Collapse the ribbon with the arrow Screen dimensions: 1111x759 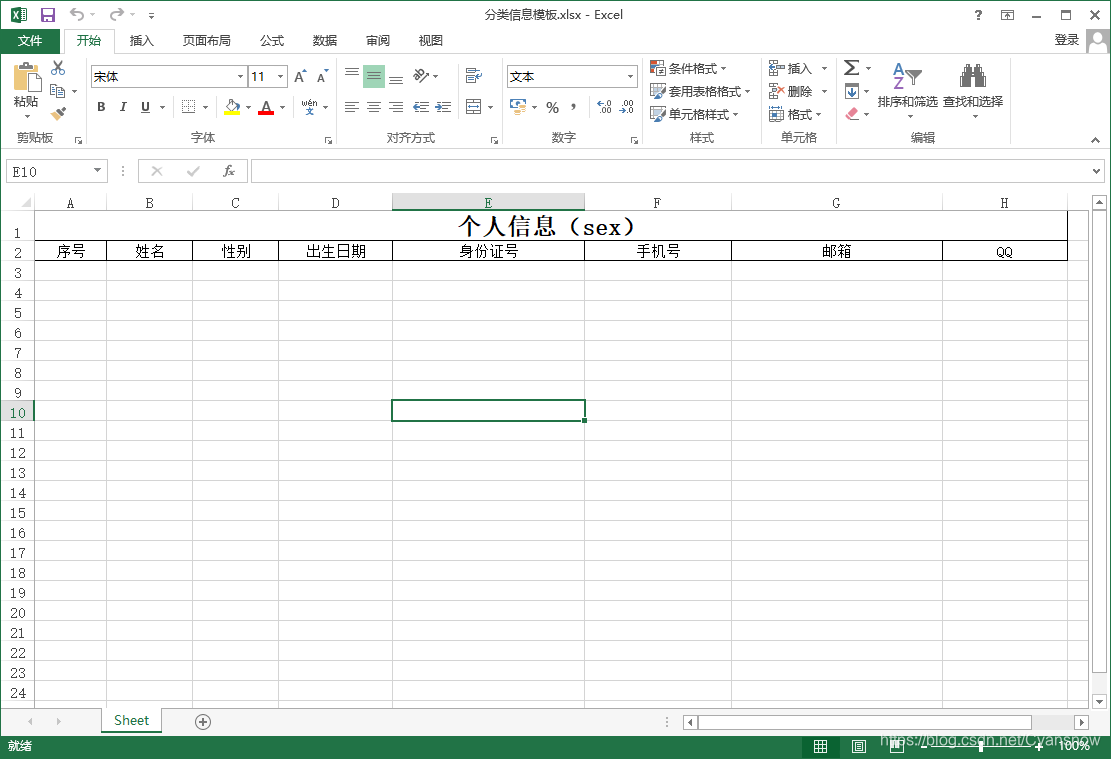coord(1095,140)
